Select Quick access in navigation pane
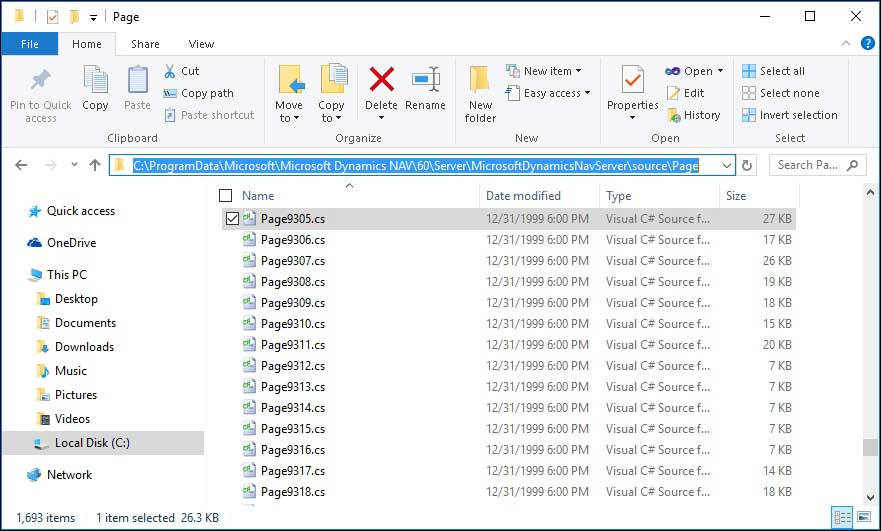The image size is (881, 531). 80,211
